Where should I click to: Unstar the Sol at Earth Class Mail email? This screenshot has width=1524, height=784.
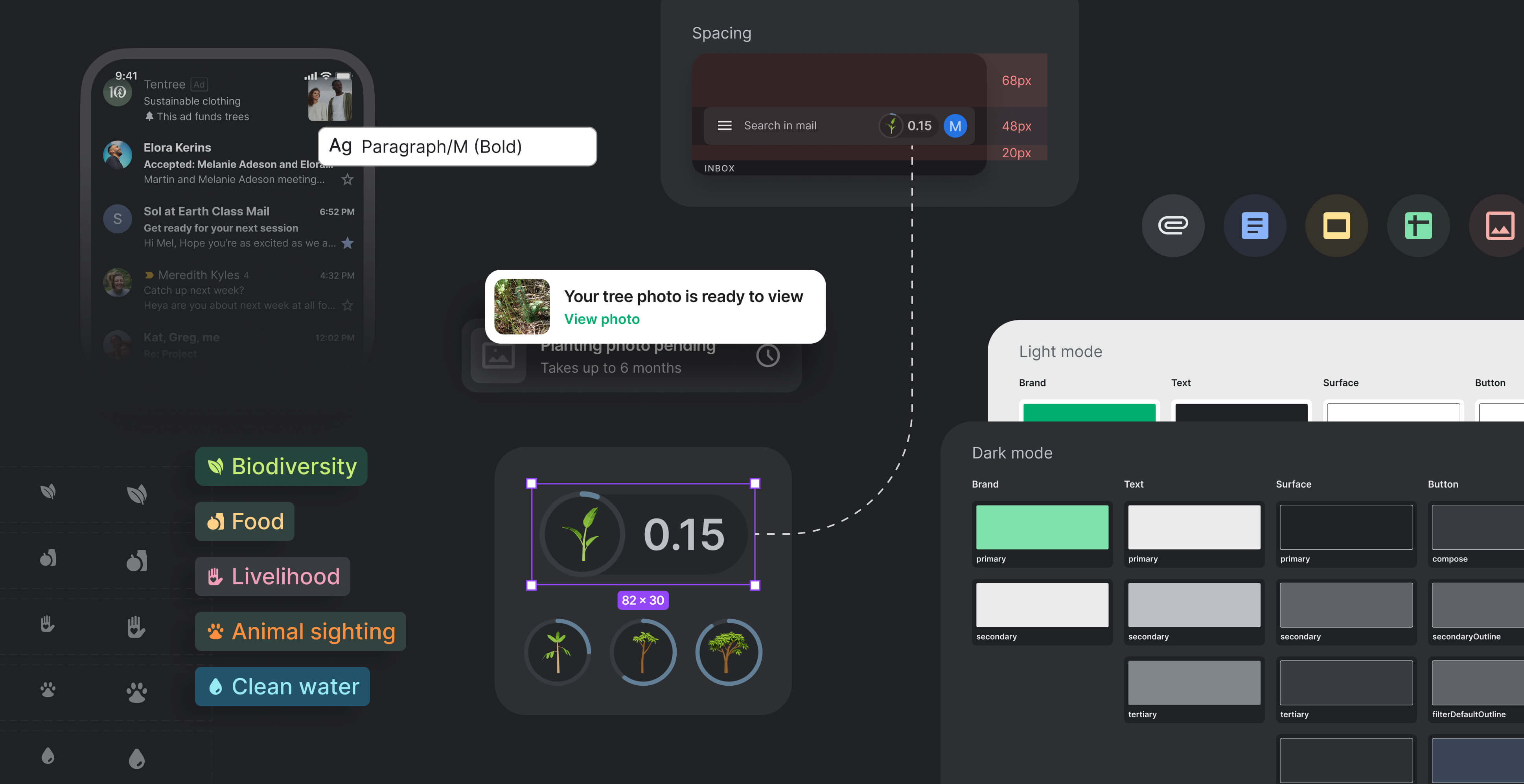[347, 243]
